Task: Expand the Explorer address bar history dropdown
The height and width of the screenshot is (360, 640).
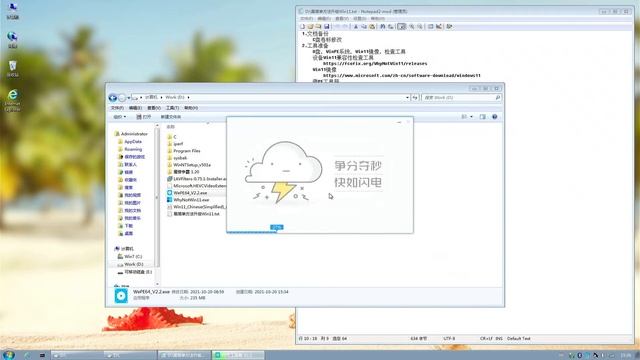Action: 407,98
